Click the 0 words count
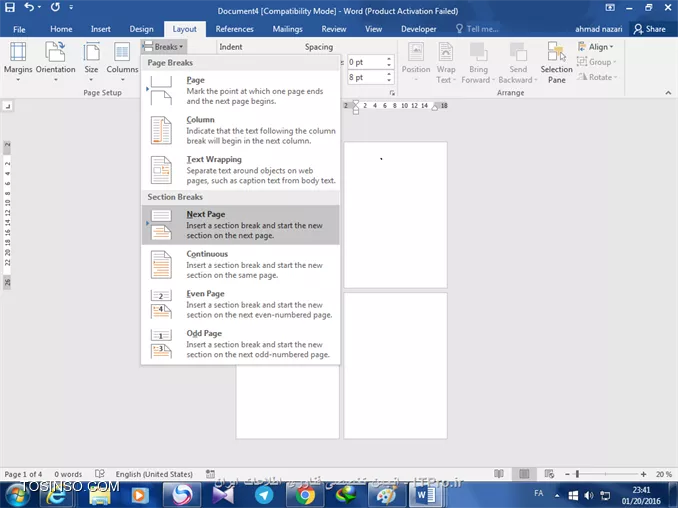Screen dimensions: 678x508 coord(68,474)
